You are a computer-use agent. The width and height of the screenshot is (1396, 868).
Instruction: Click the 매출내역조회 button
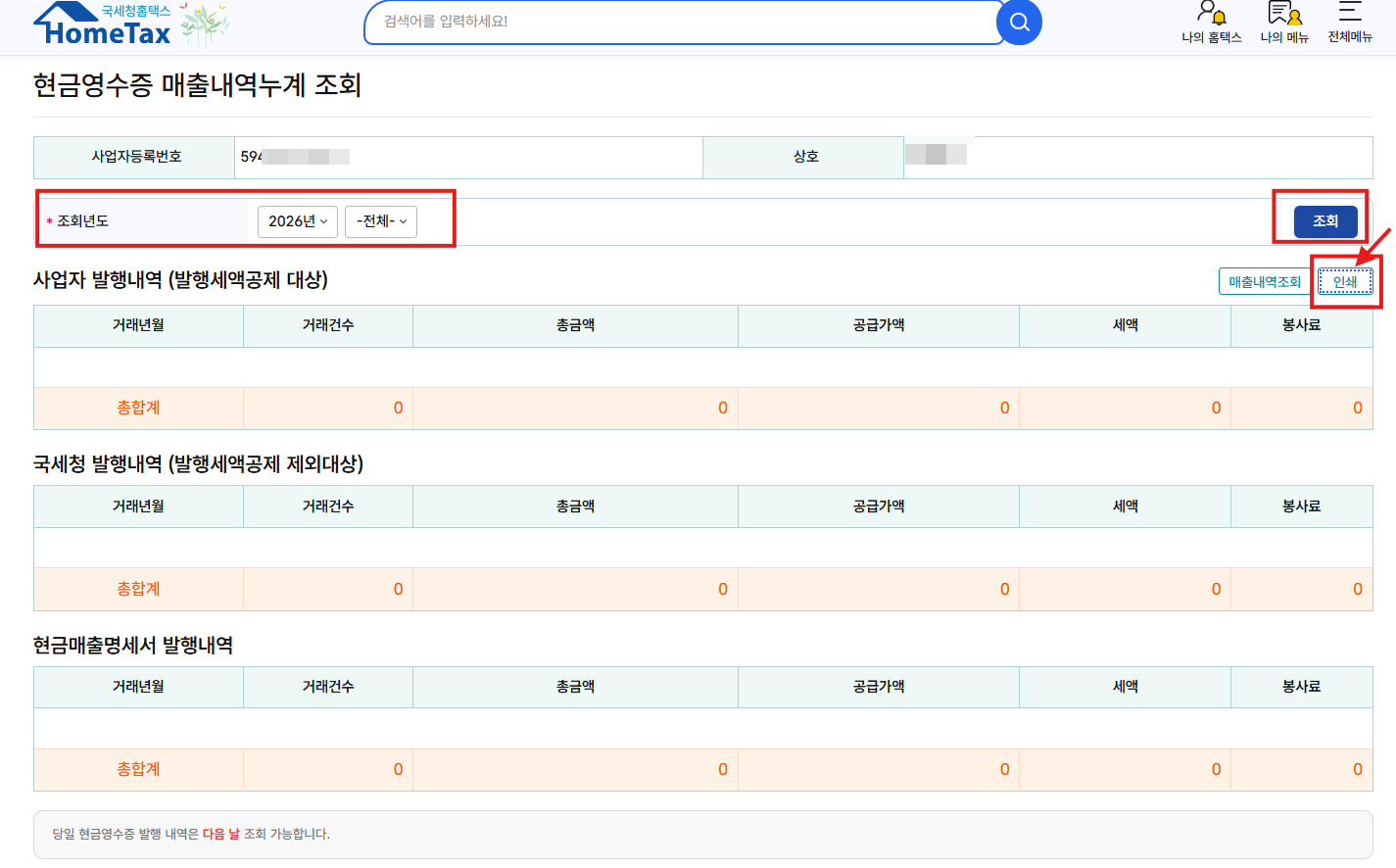click(1265, 282)
